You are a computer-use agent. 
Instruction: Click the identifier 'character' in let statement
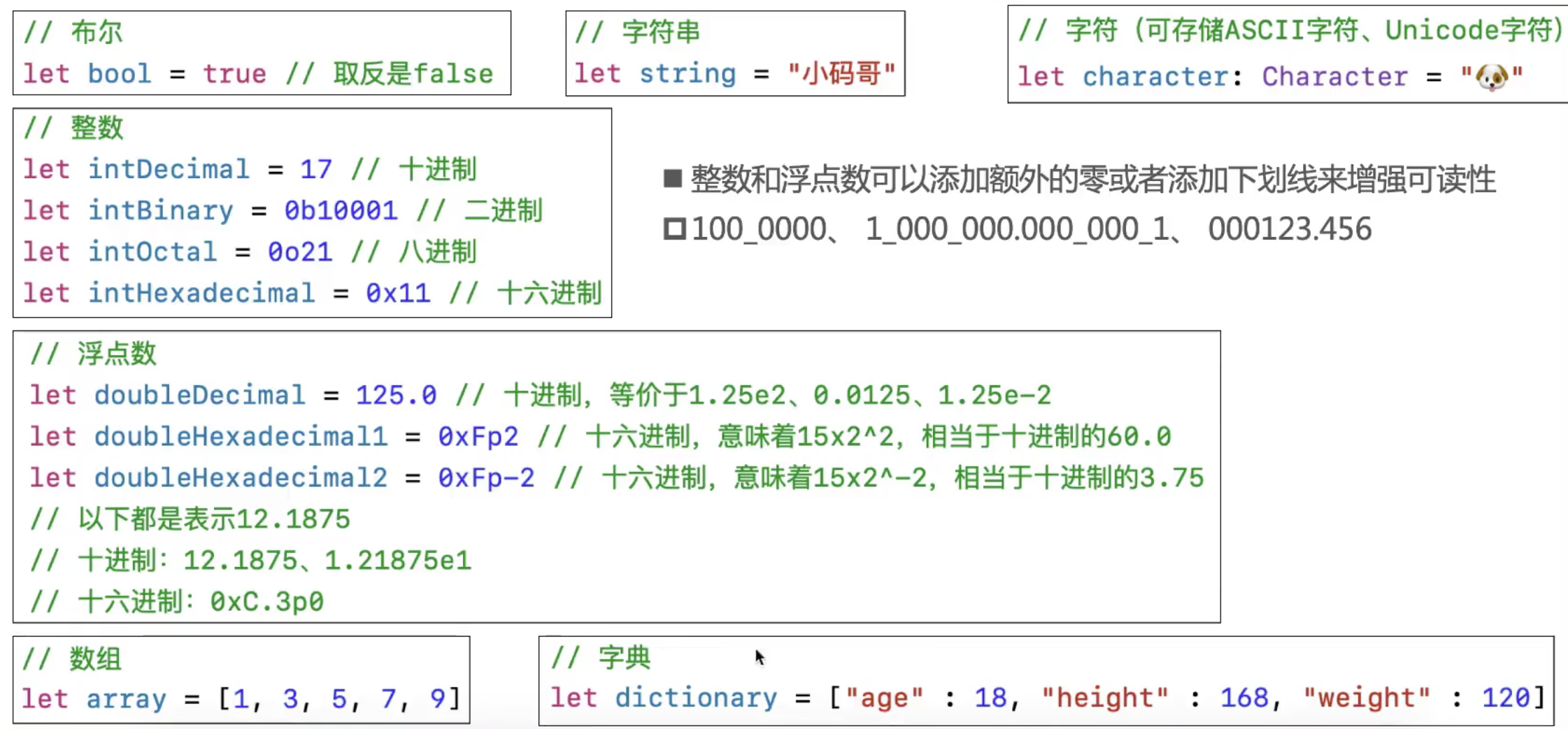tap(1155, 76)
